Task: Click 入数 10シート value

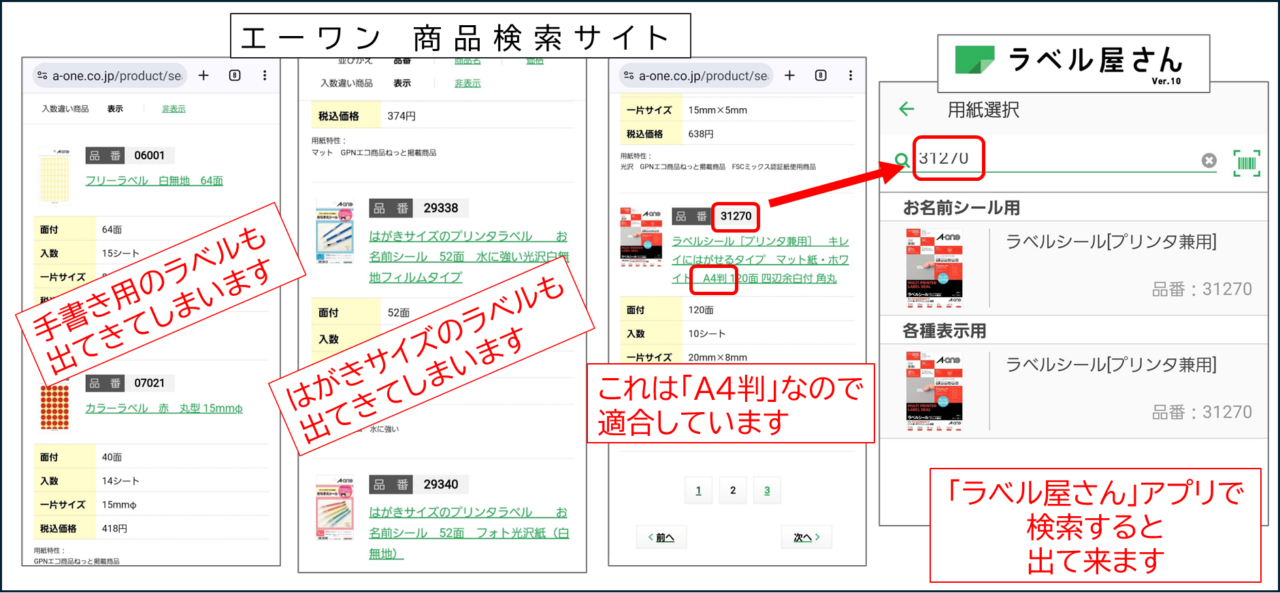Action: click(705, 334)
